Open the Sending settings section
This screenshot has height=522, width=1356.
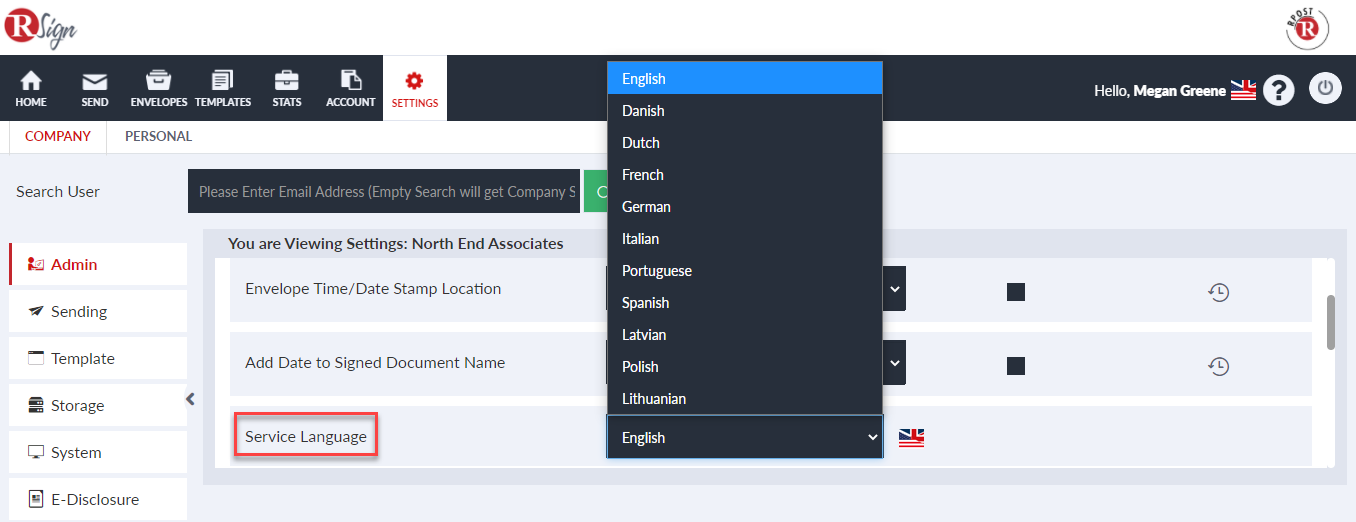(98, 311)
